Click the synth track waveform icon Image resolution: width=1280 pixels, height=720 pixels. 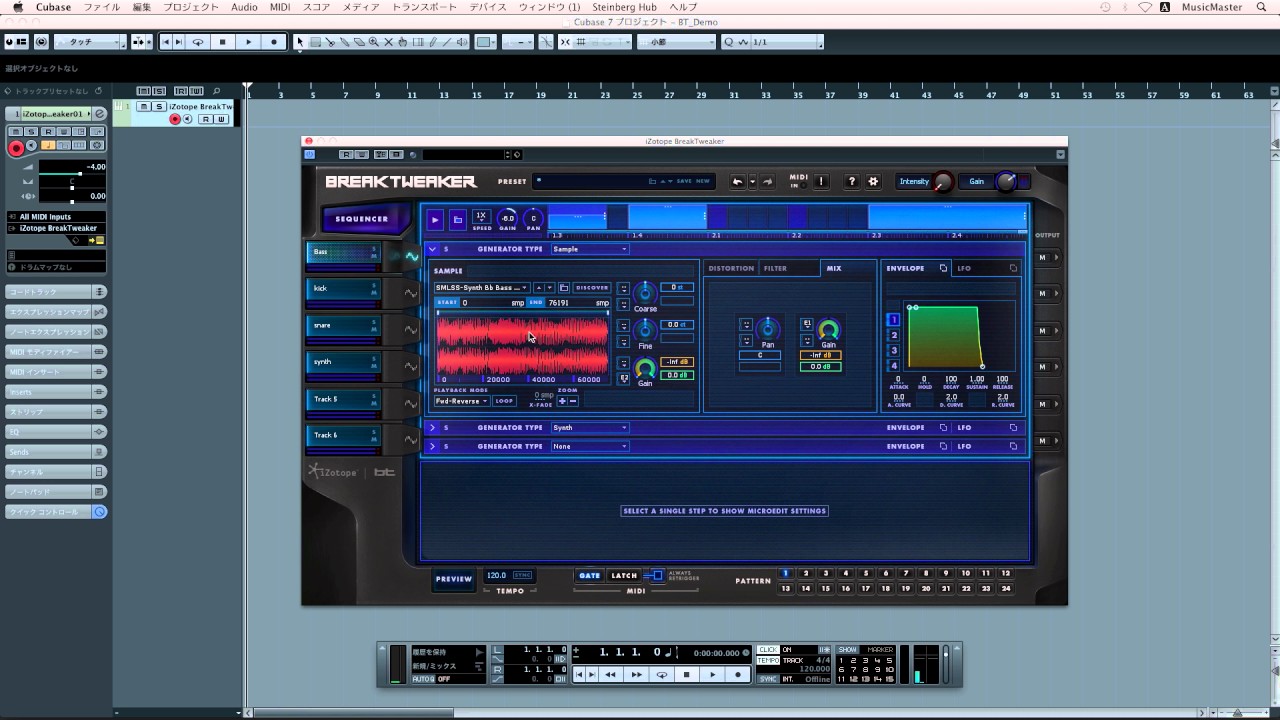(411, 366)
